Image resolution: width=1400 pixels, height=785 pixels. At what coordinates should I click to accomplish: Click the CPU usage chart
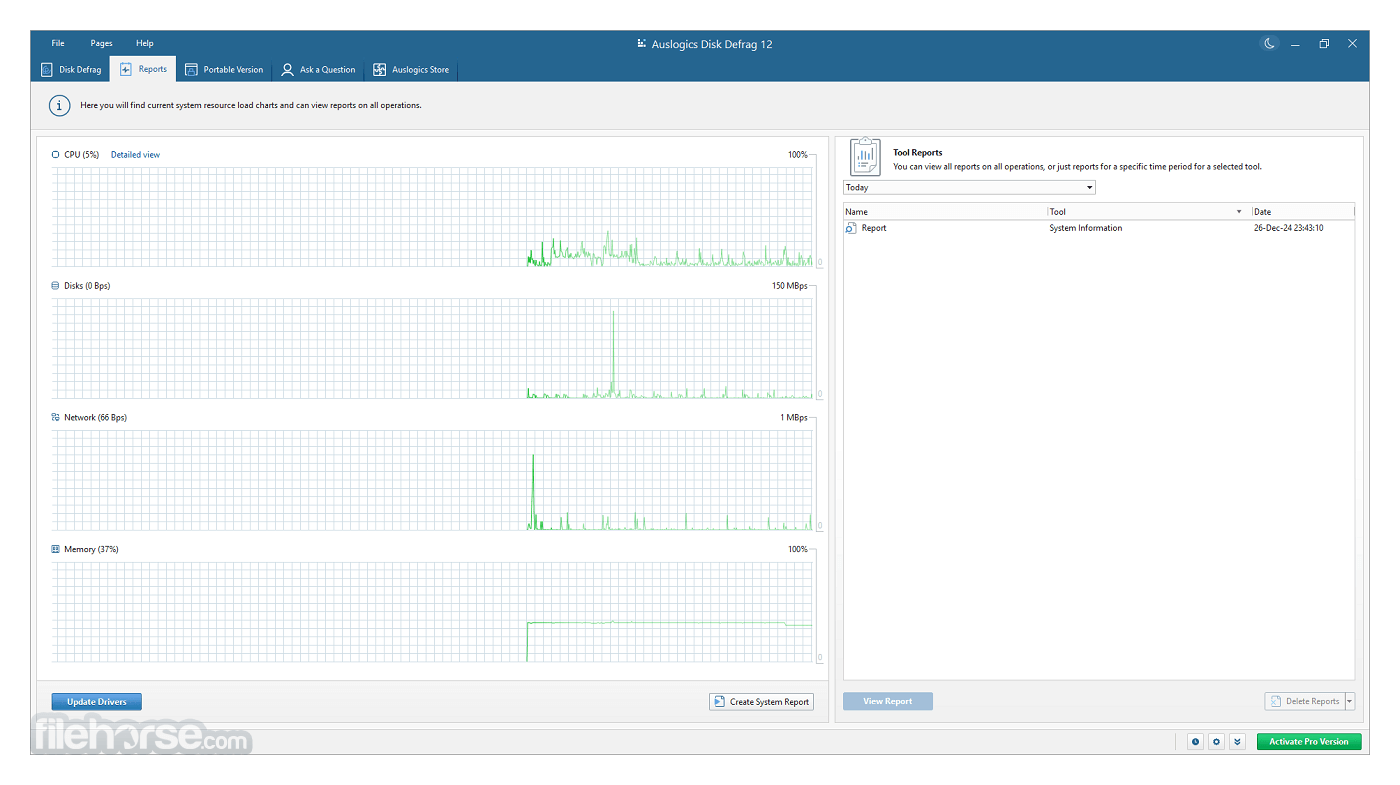click(x=433, y=217)
